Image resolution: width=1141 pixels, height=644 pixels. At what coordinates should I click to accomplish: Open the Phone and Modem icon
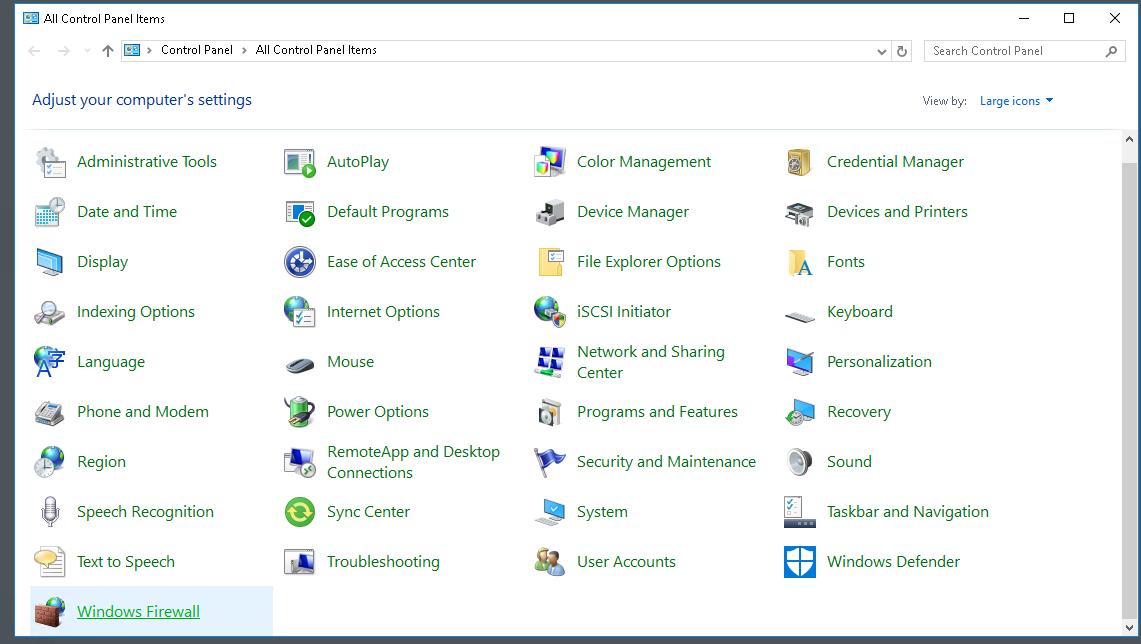50,413
